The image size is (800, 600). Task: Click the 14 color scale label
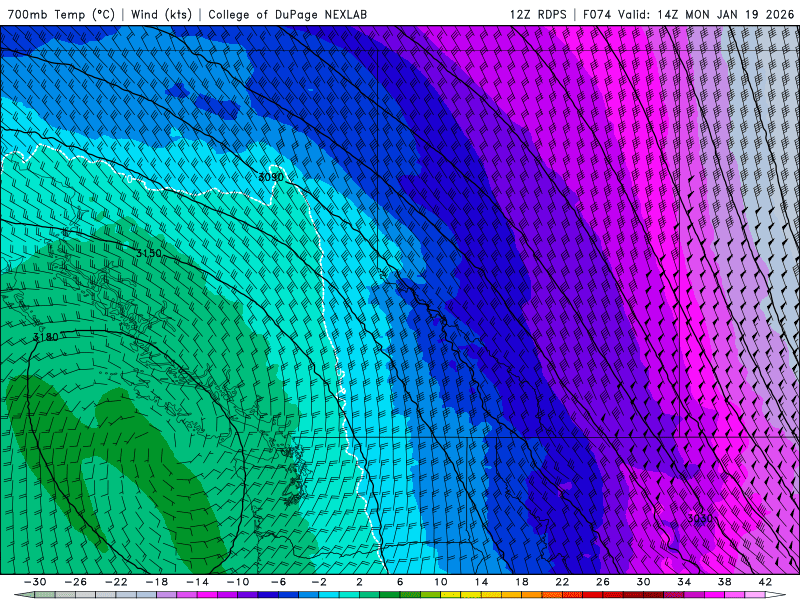(x=481, y=582)
